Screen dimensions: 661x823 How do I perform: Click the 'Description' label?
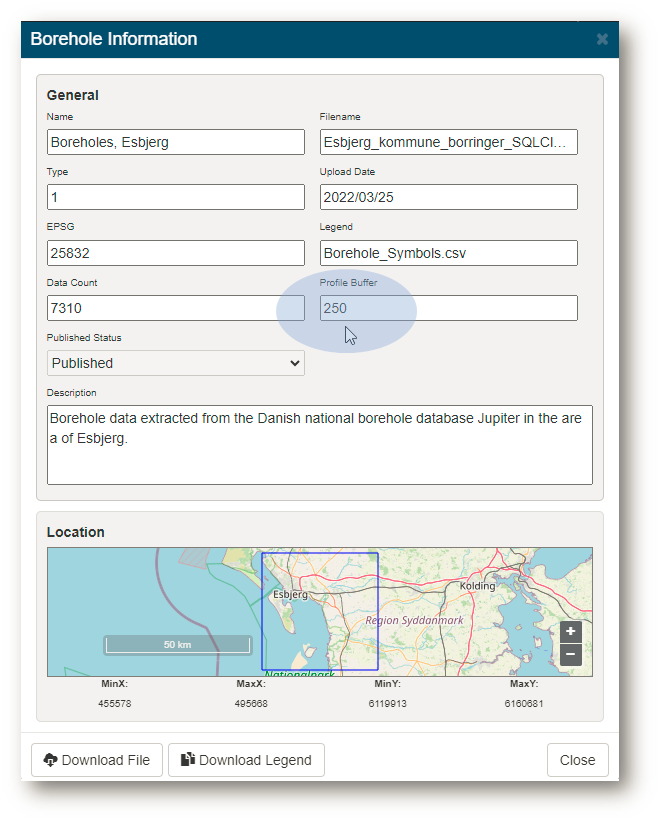tap(71, 393)
